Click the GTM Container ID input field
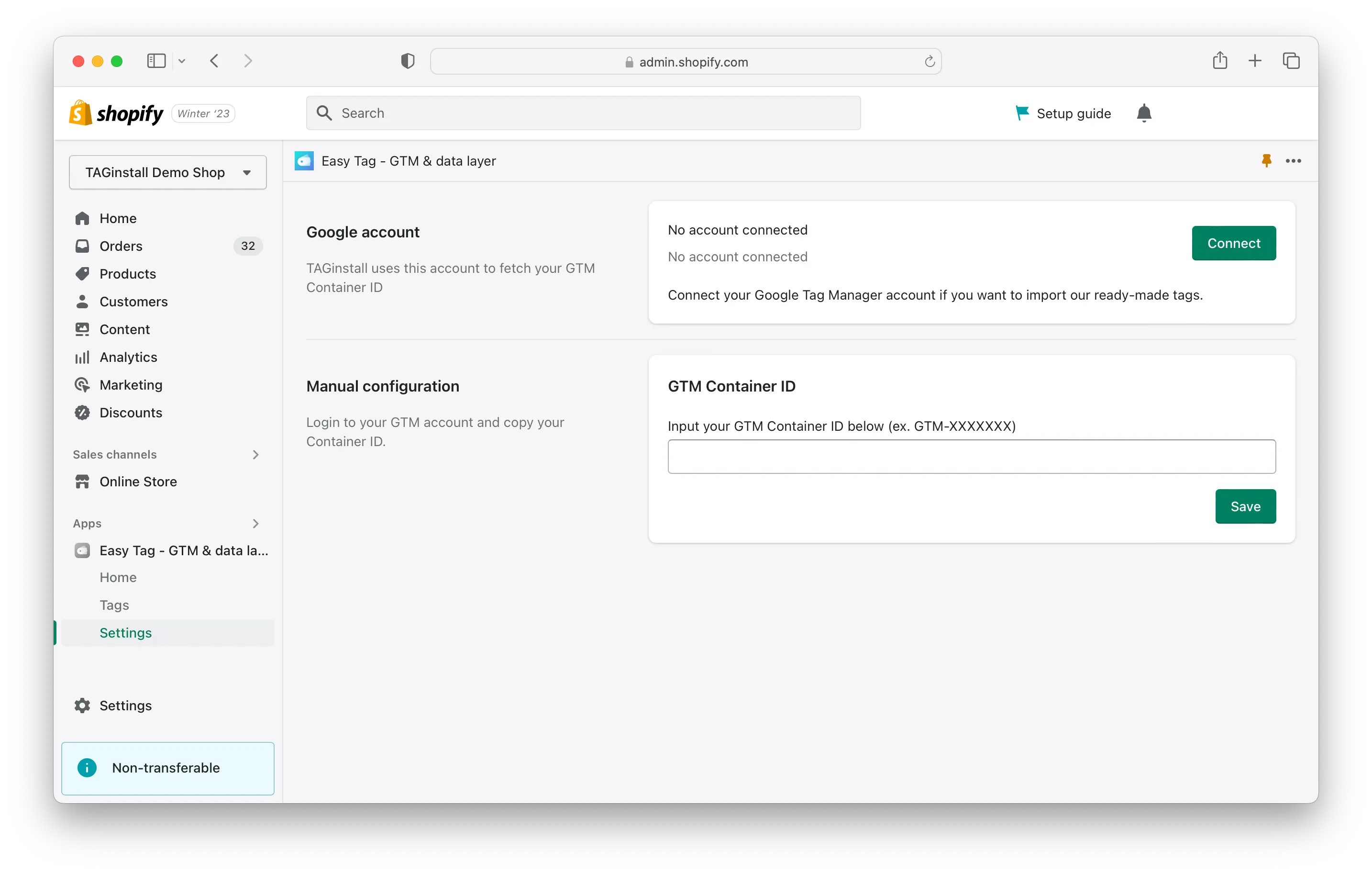 click(971, 457)
